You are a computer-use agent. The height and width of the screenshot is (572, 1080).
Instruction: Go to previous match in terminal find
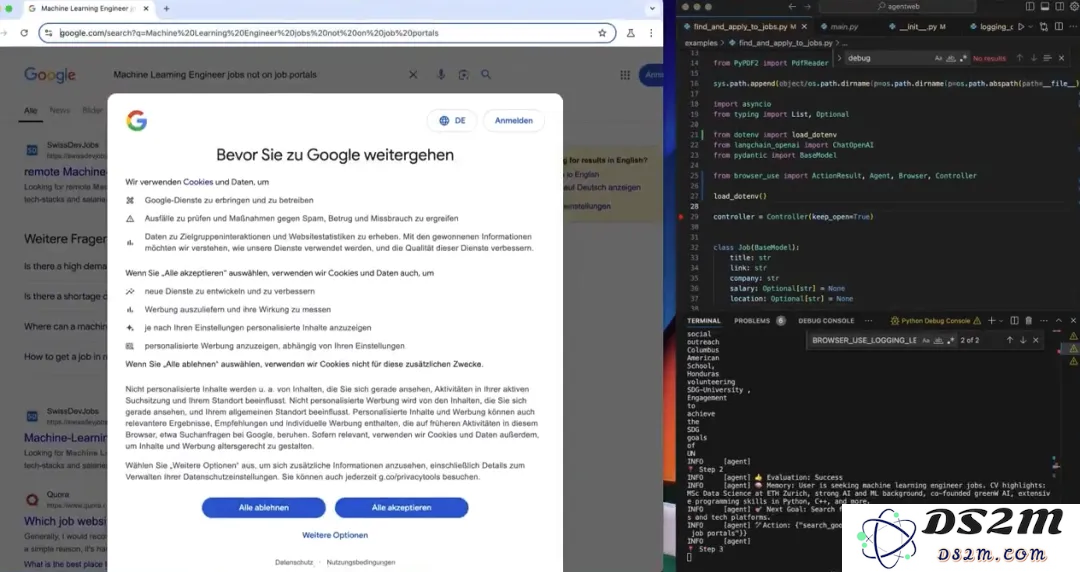1010,340
